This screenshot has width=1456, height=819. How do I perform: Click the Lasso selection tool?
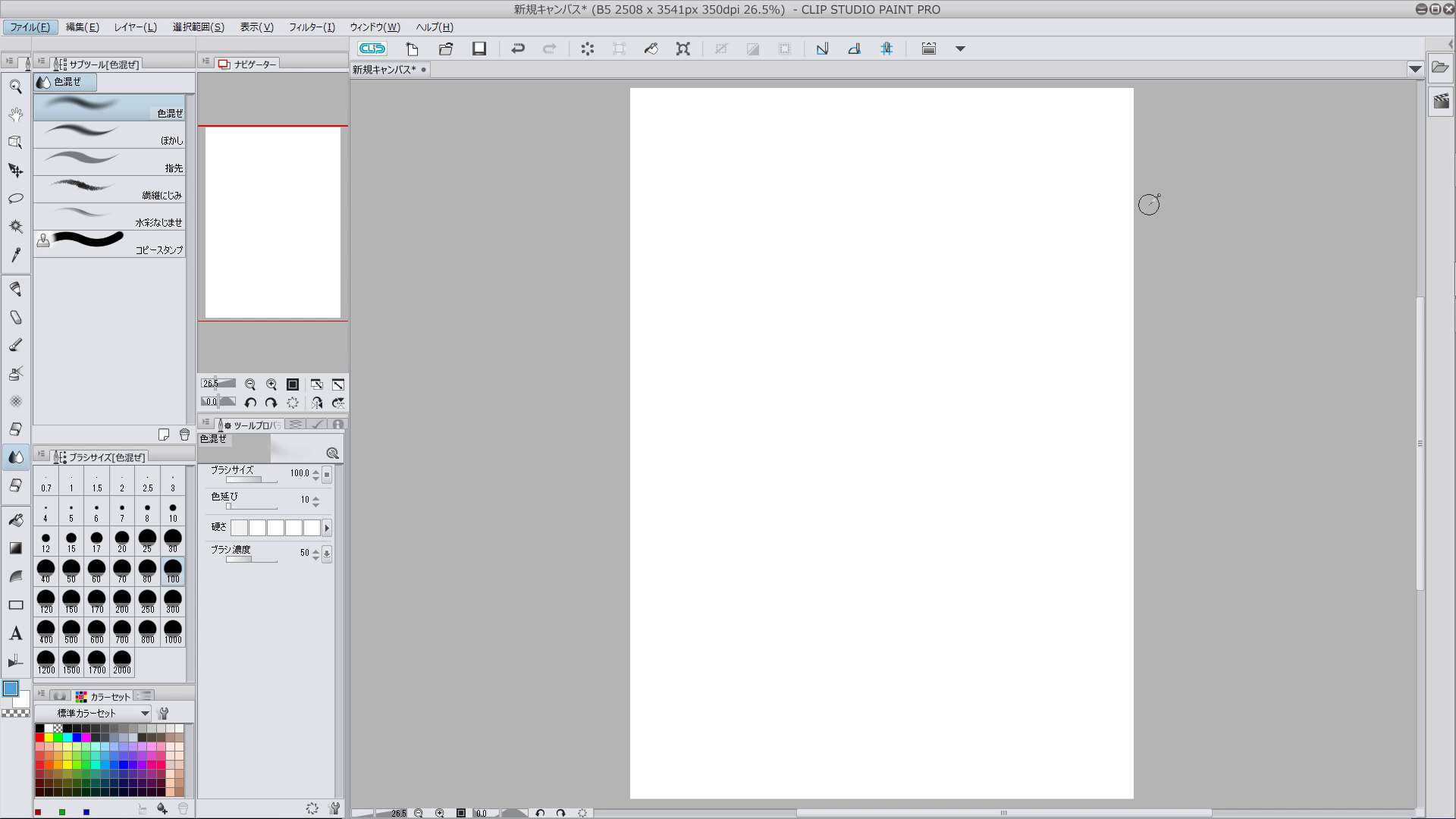(x=16, y=199)
